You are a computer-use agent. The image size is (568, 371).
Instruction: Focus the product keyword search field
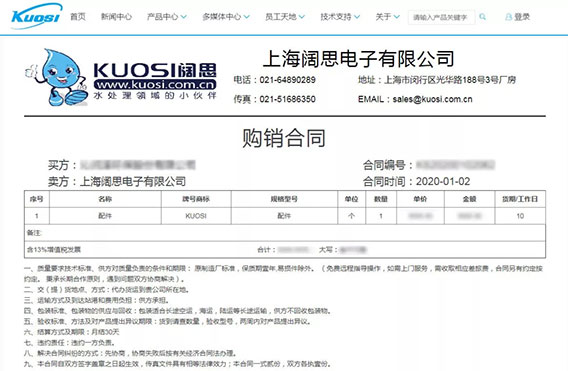pyautogui.click(x=441, y=17)
